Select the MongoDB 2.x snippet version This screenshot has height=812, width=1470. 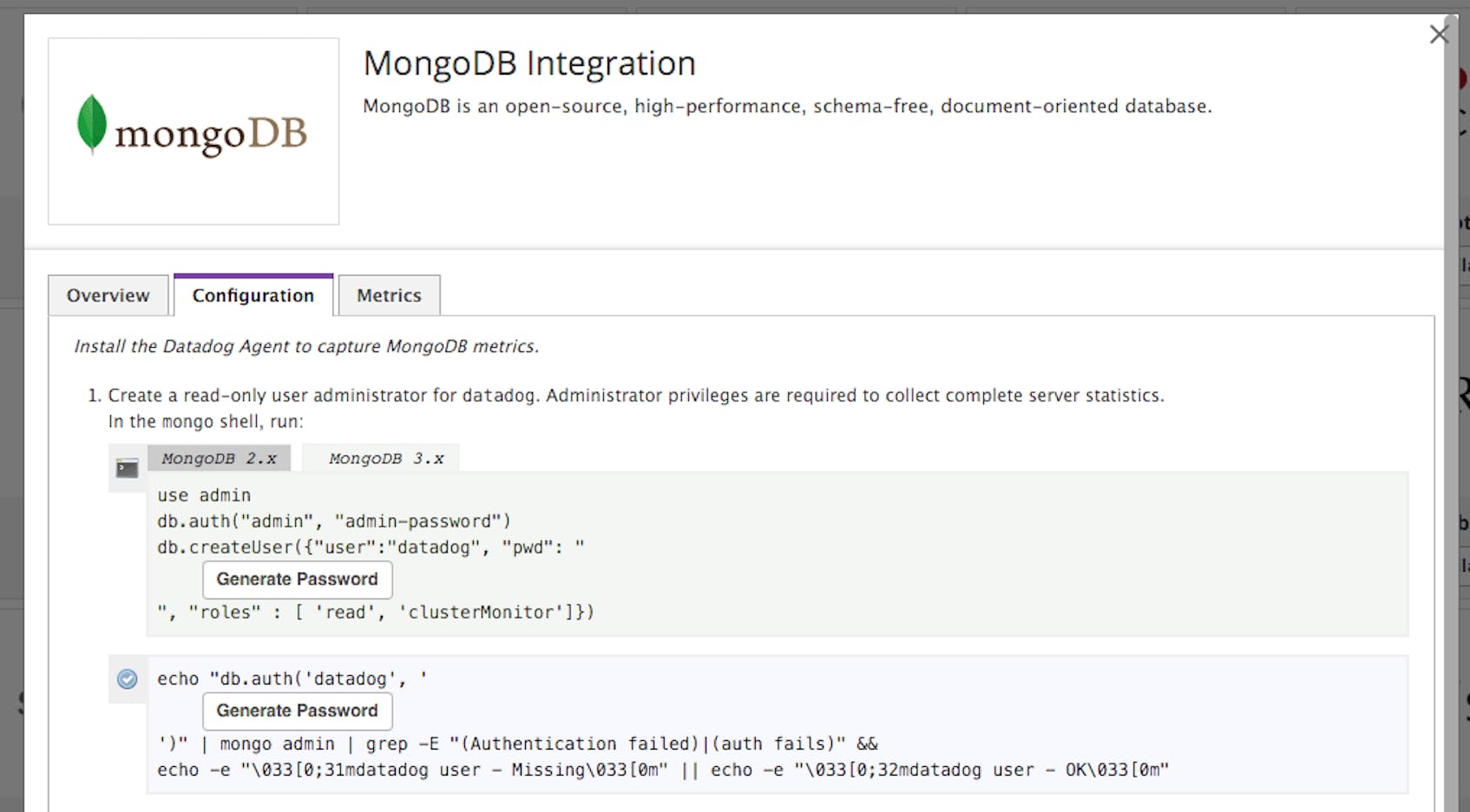[x=220, y=458]
